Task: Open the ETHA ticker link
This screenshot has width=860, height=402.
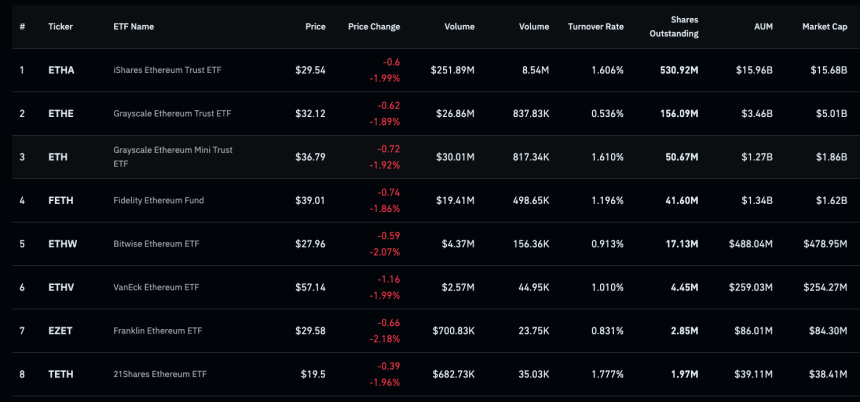Action: click(x=61, y=70)
